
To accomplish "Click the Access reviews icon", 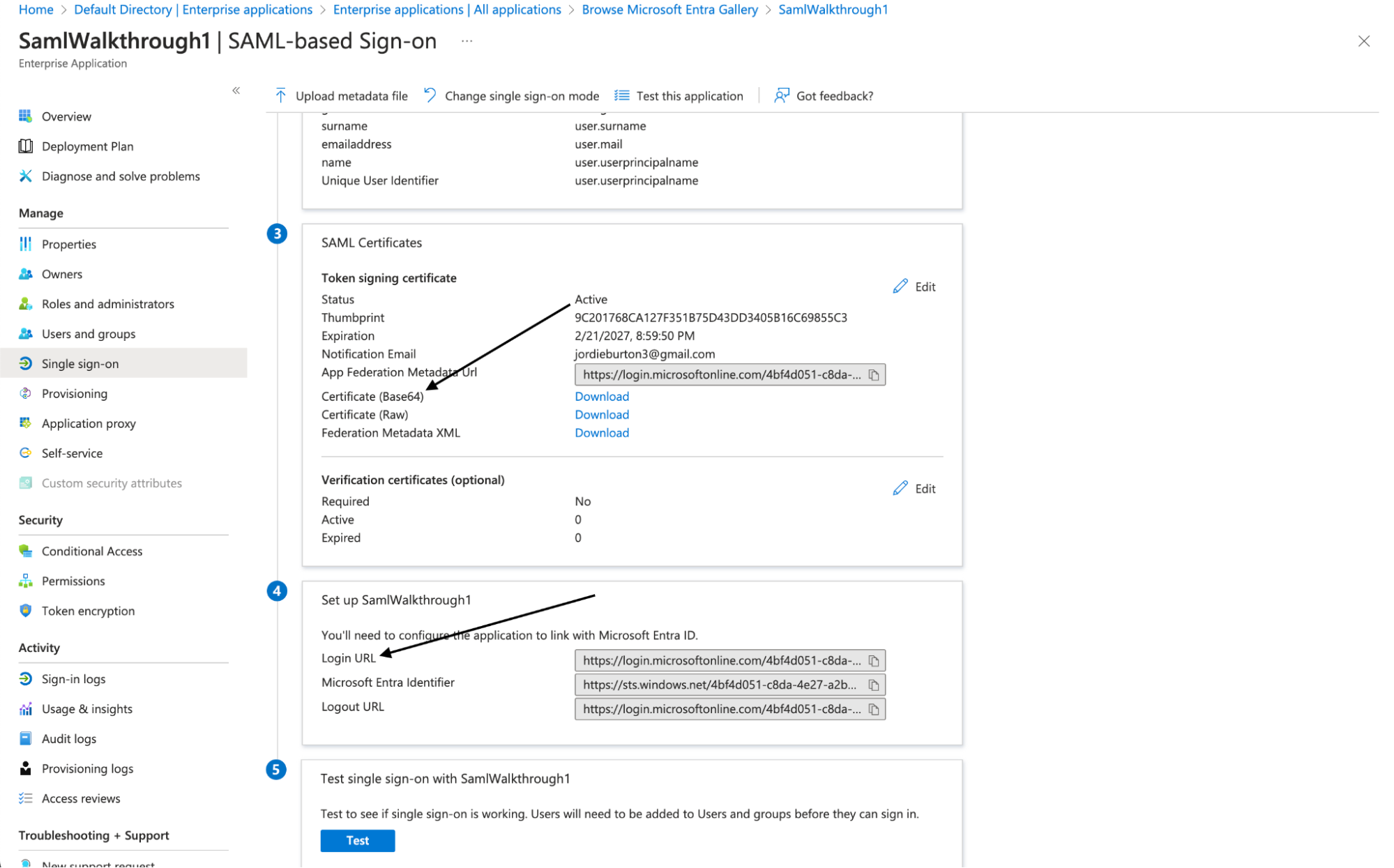I will (x=26, y=798).
